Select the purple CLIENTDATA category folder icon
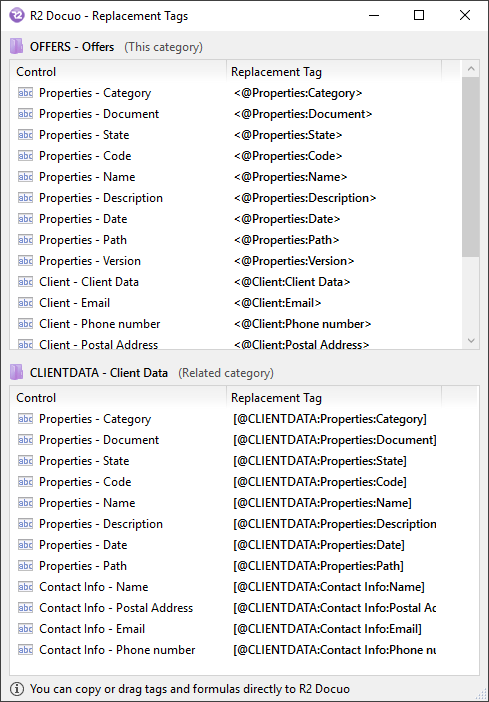This screenshot has height=702, width=489. tap(17, 372)
